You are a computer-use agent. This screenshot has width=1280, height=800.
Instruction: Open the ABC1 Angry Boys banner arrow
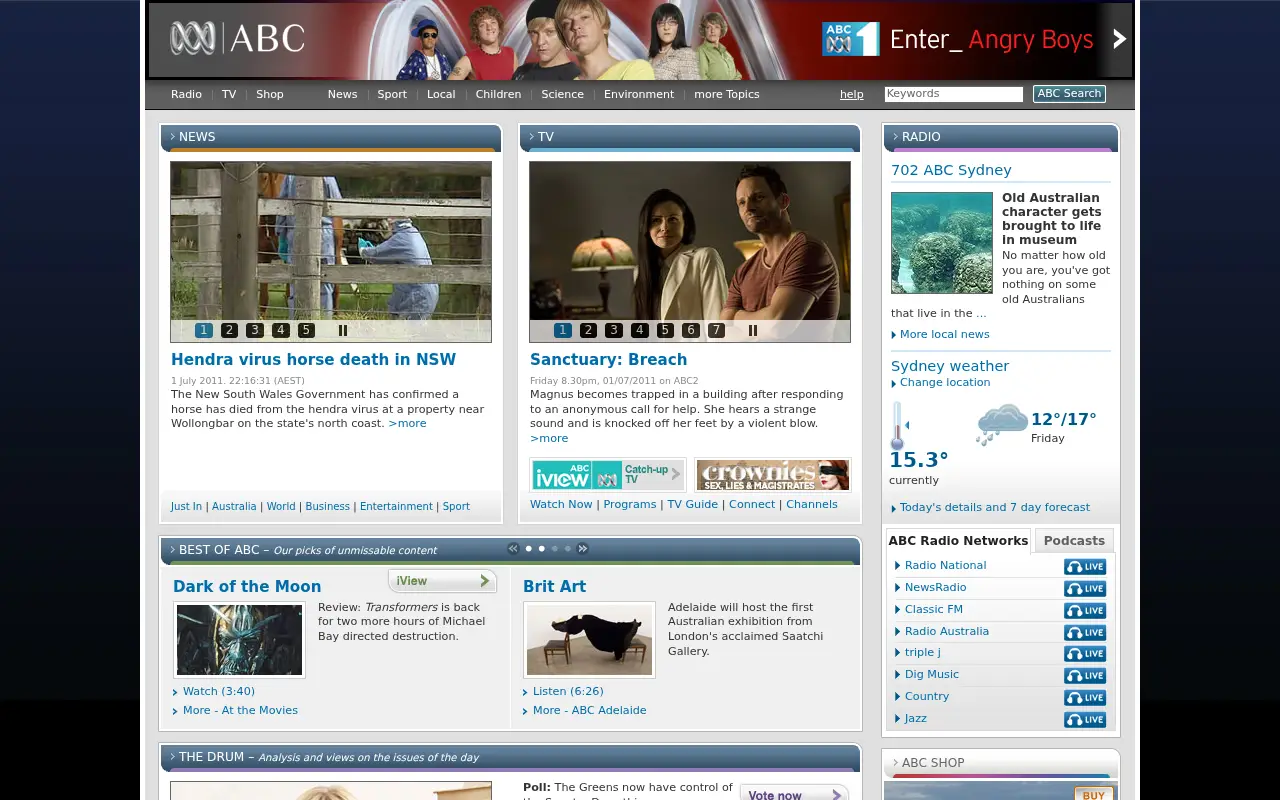(1119, 39)
